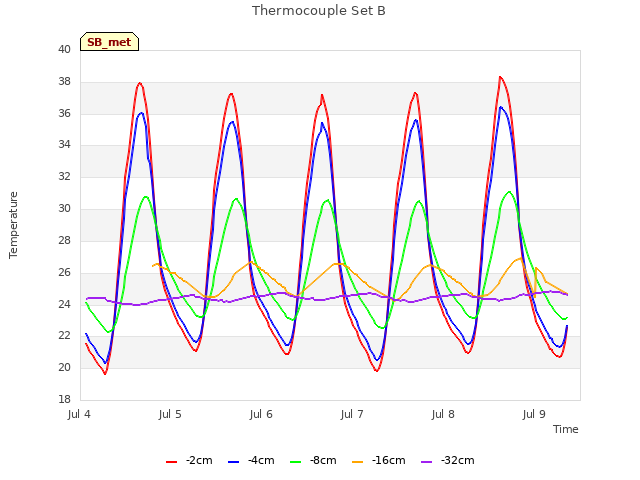Click the red line's highest peak near Jul 9
Viewport: 640px width, 480px height.
tap(500, 77)
